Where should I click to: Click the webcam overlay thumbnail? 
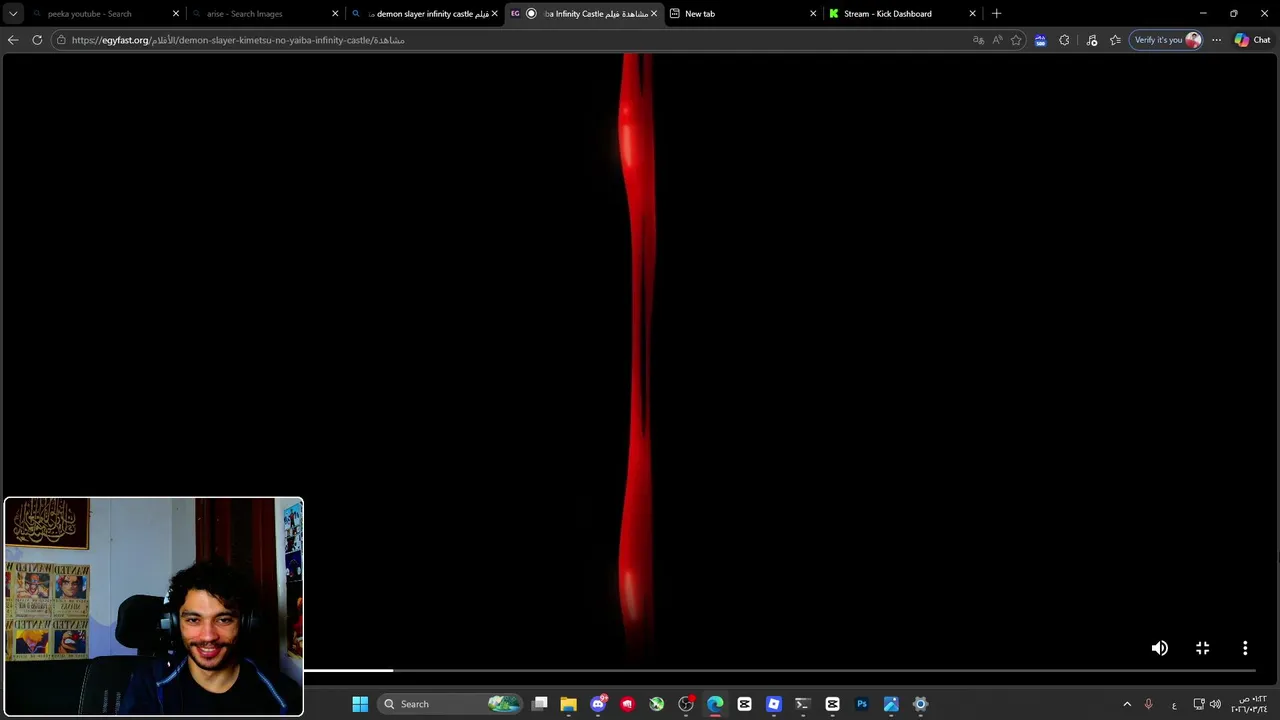coord(153,606)
